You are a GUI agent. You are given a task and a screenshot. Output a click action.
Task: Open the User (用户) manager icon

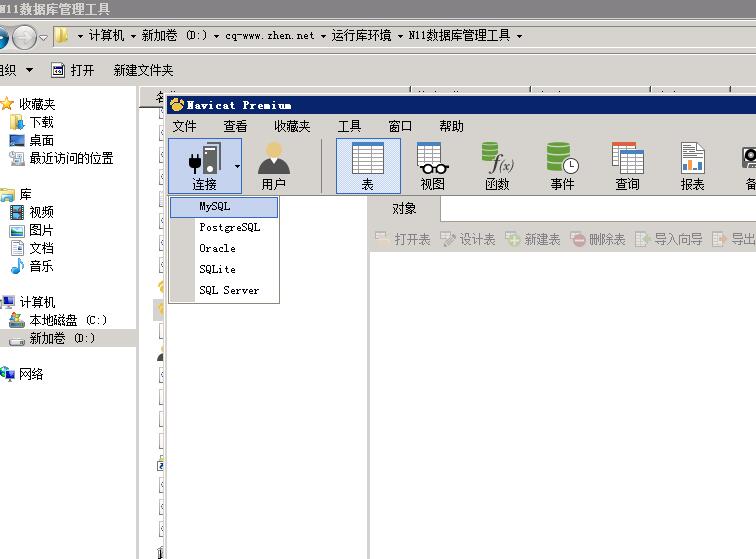(x=273, y=164)
